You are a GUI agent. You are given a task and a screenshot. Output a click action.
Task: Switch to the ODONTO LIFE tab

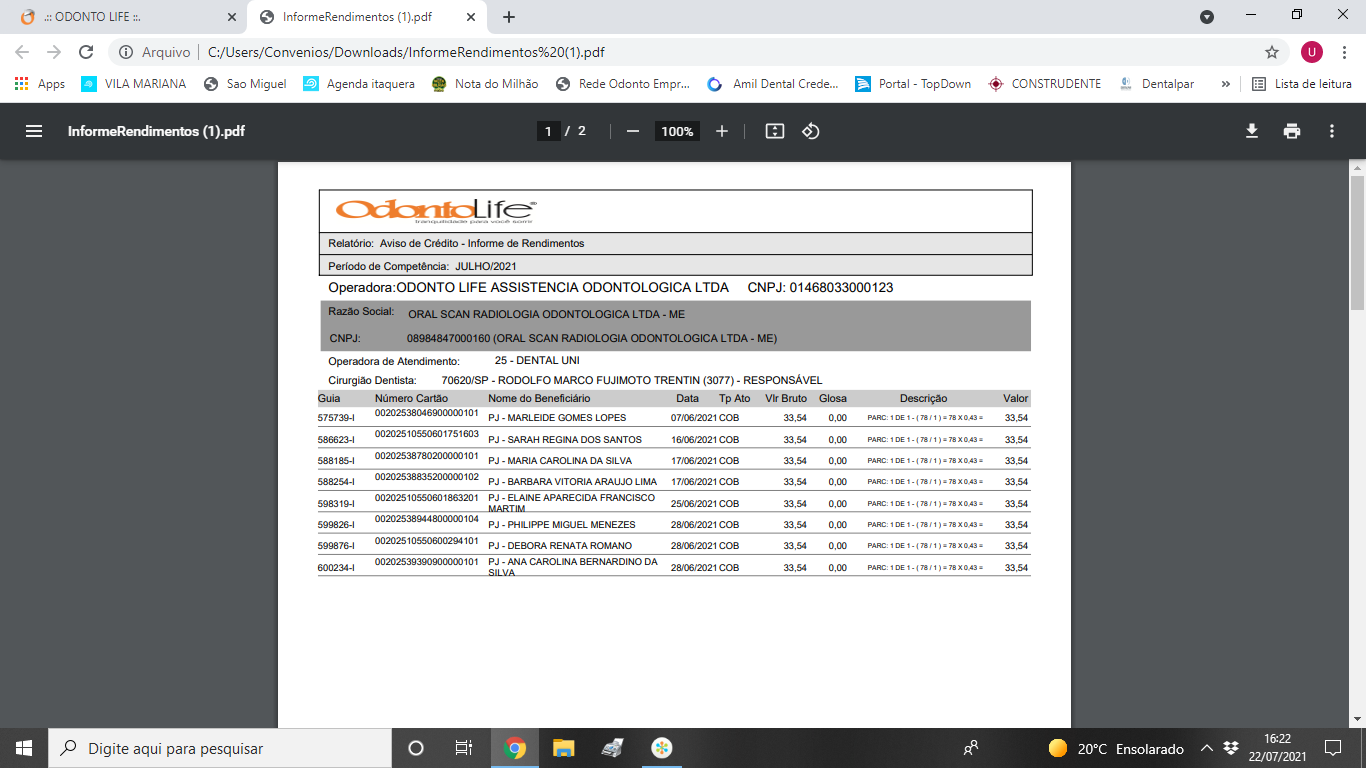126,17
